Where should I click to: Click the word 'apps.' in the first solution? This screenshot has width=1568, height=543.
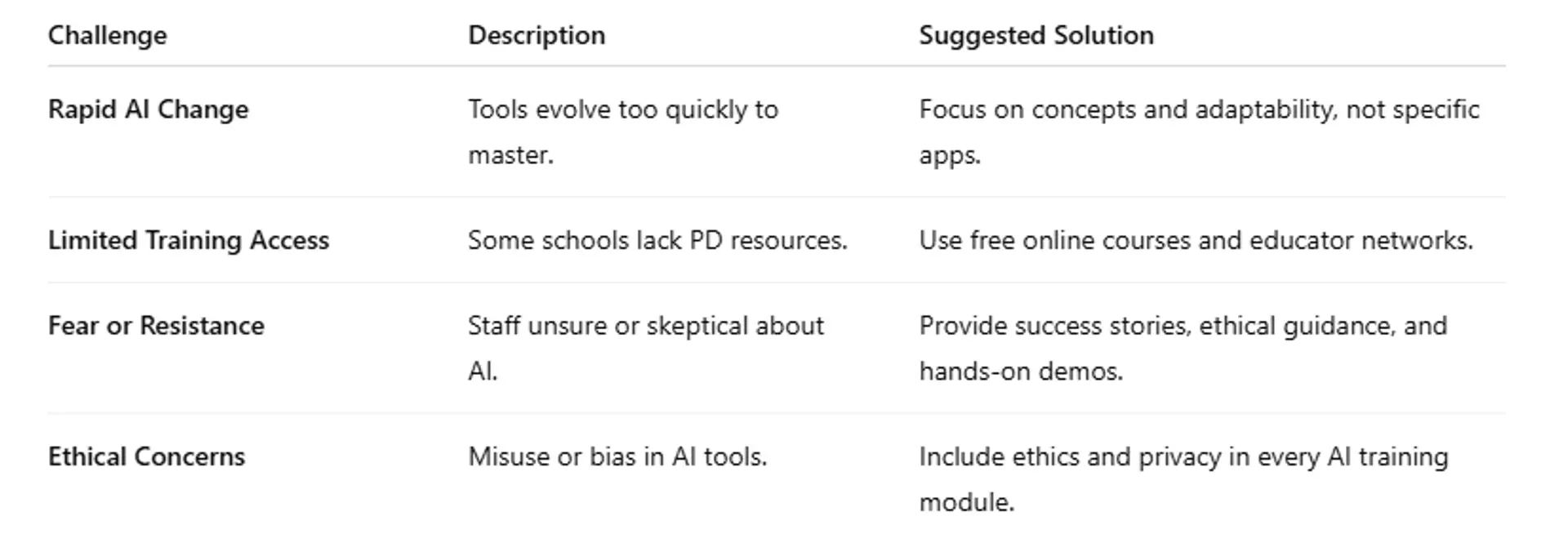coord(949,155)
